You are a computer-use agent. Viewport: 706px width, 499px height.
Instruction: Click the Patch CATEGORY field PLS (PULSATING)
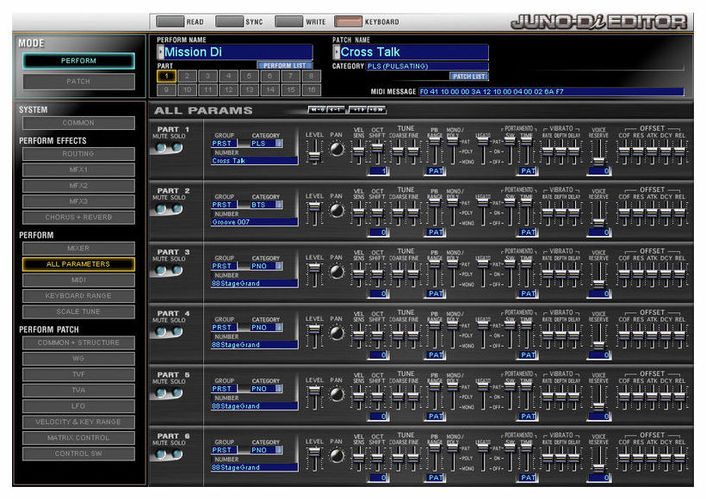(427, 66)
